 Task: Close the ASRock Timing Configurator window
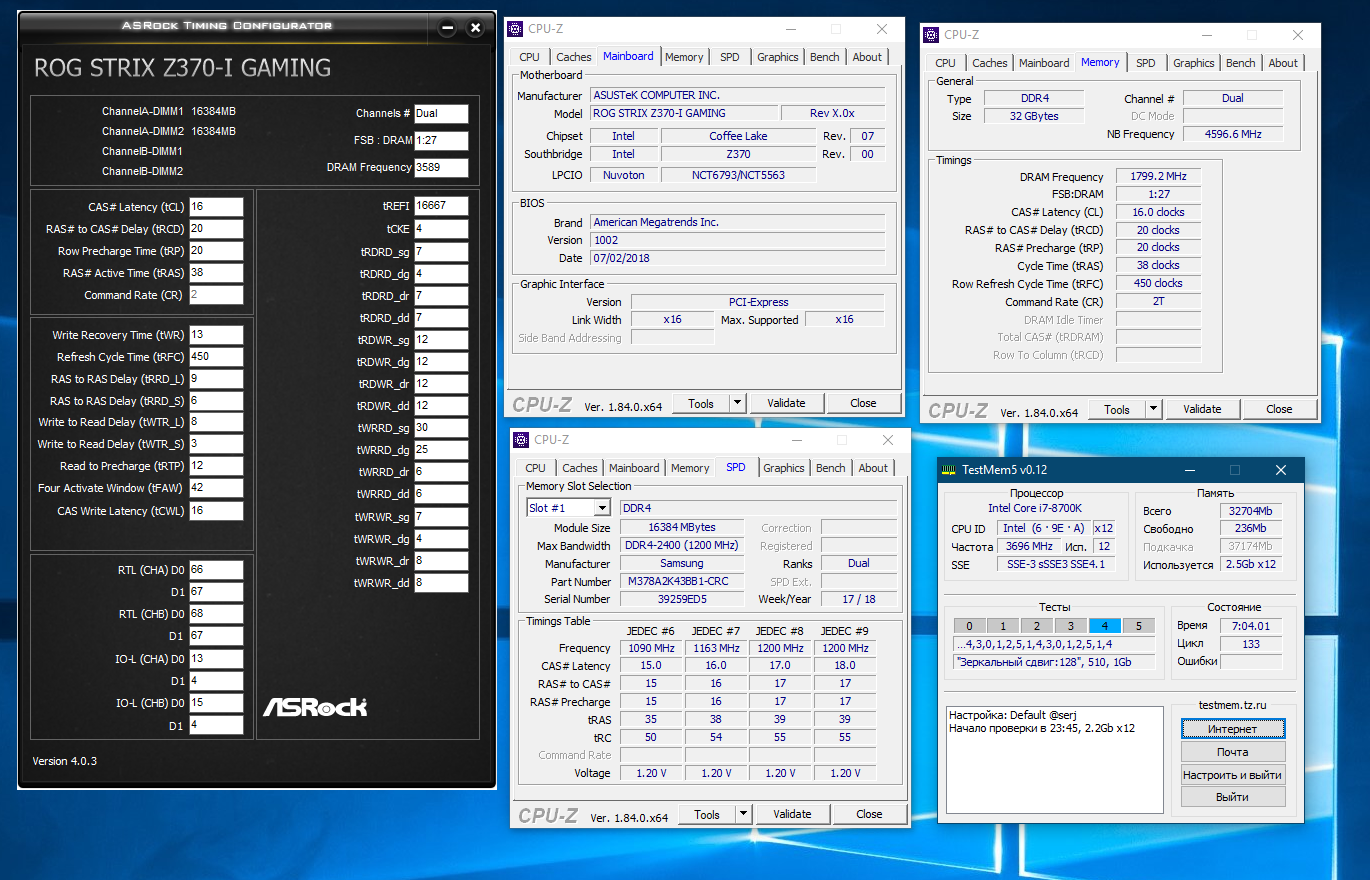pyautogui.click(x=476, y=28)
